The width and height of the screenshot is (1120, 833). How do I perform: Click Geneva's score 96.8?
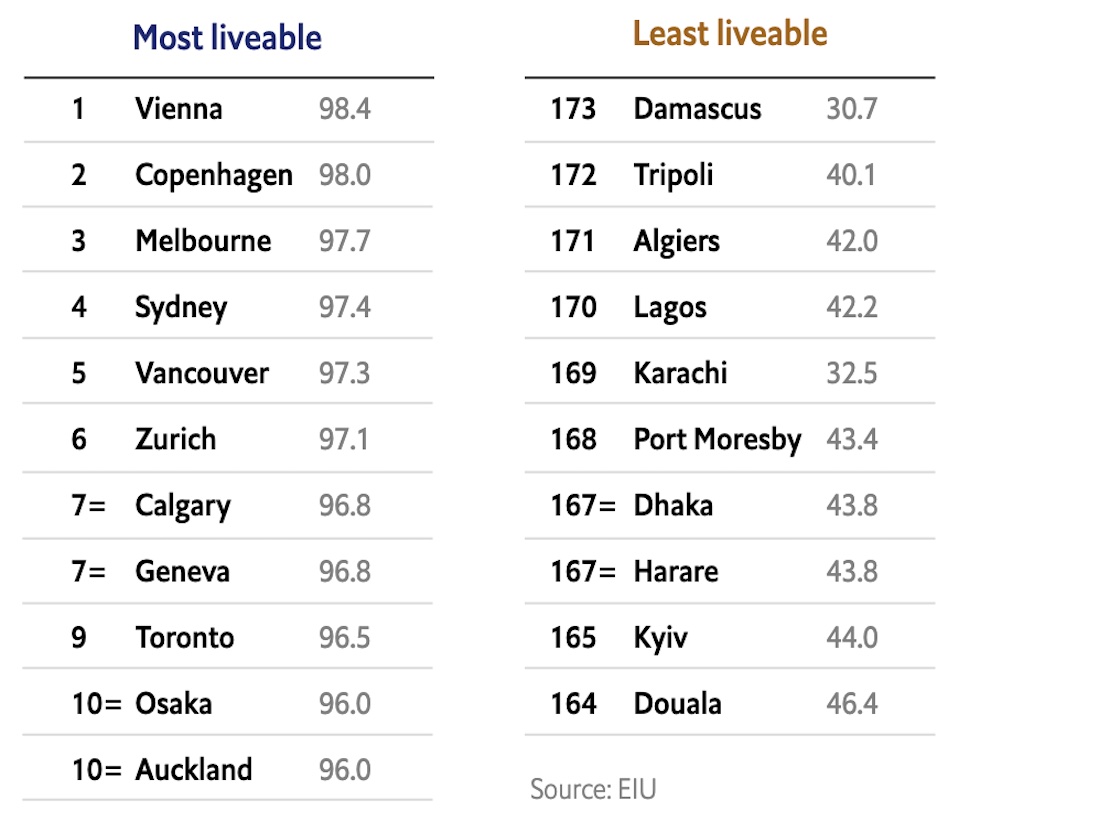point(345,572)
